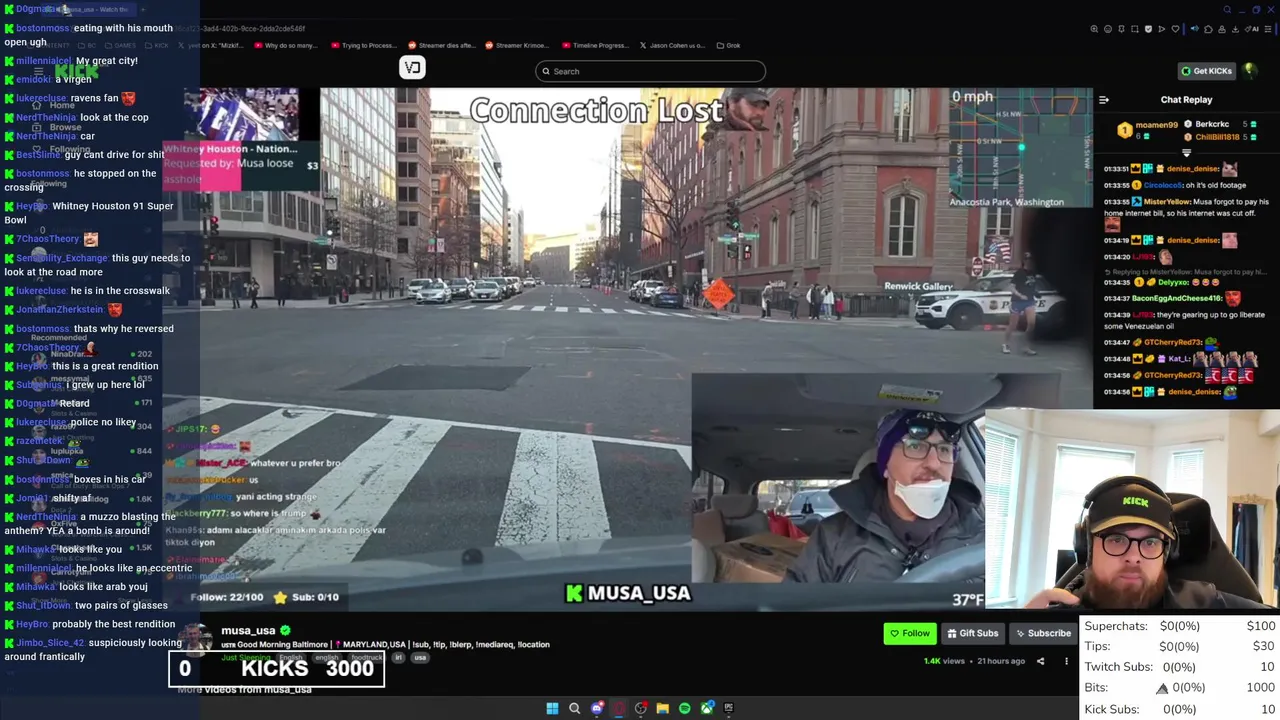Click the browser account person icon
The width and height of the screenshot is (1280, 720).
[1222, 29]
